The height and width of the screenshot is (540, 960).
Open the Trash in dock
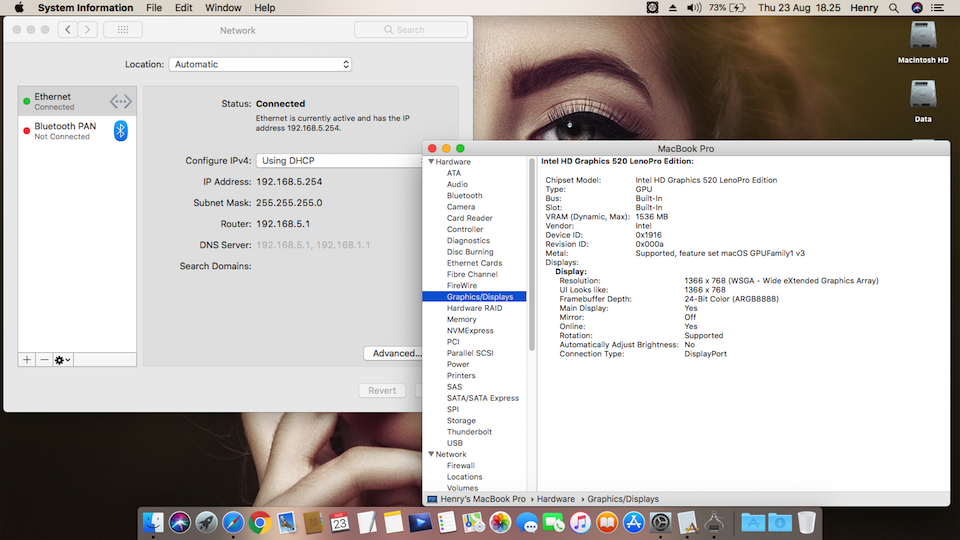[x=807, y=523]
